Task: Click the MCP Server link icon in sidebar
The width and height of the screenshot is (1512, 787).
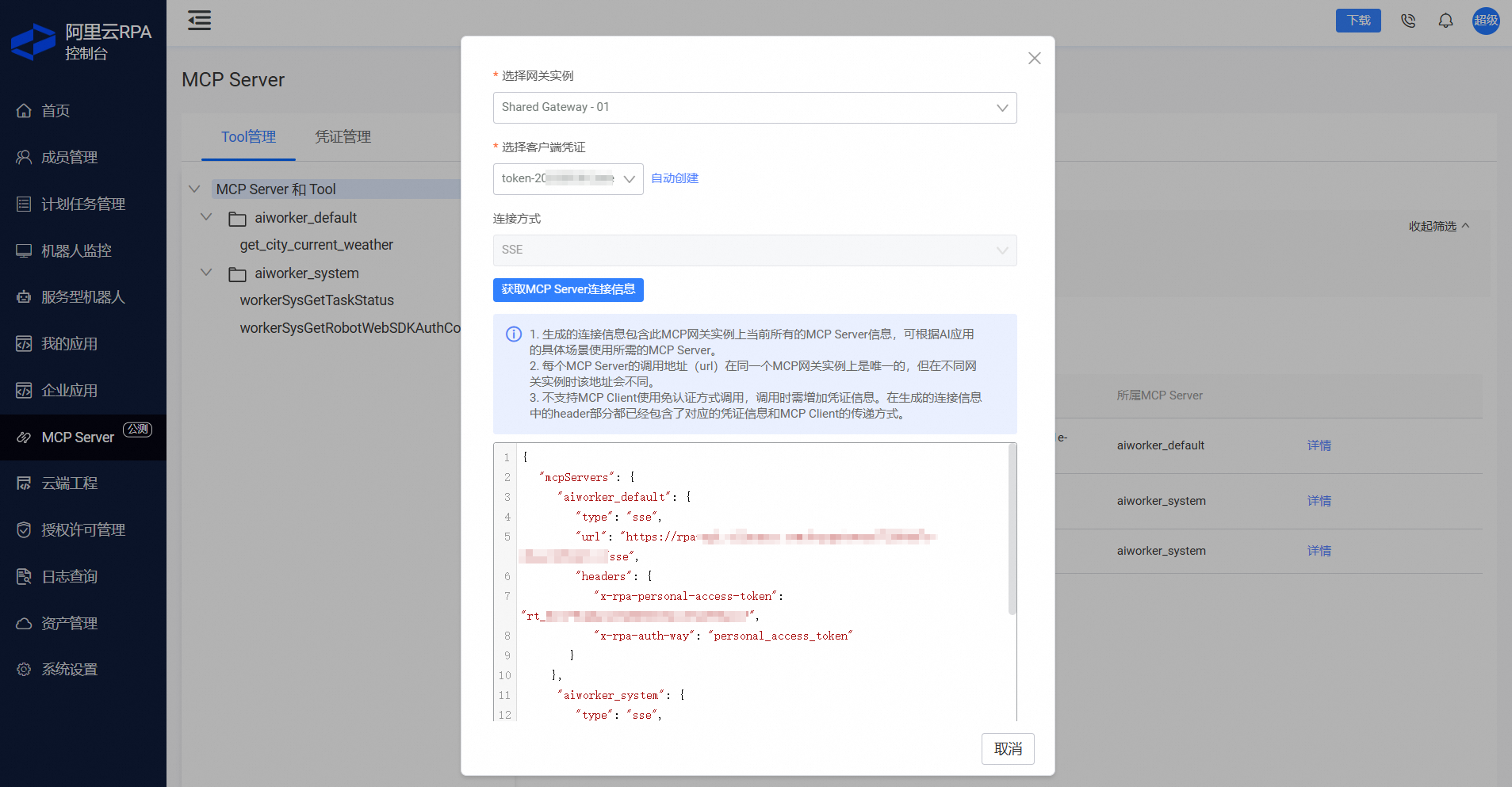Action: [x=24, y=437]
